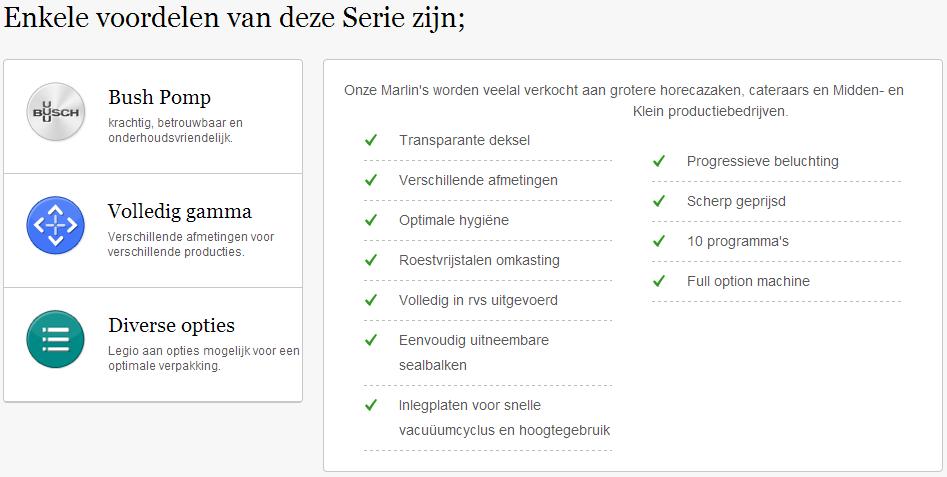947x477 pixels.
Task: Click the checkmark beside Roestvrijstalen omkasting
Action: tap(371, 260)
